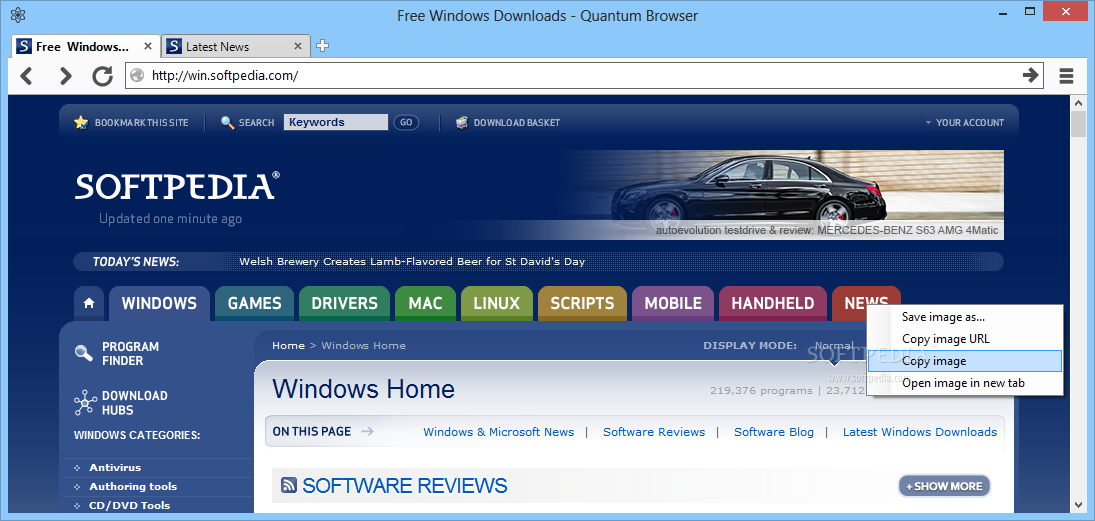Viewport: 1095px width, 521px height.
Task: Open the NEWS site tab
Action: (866, 303)
